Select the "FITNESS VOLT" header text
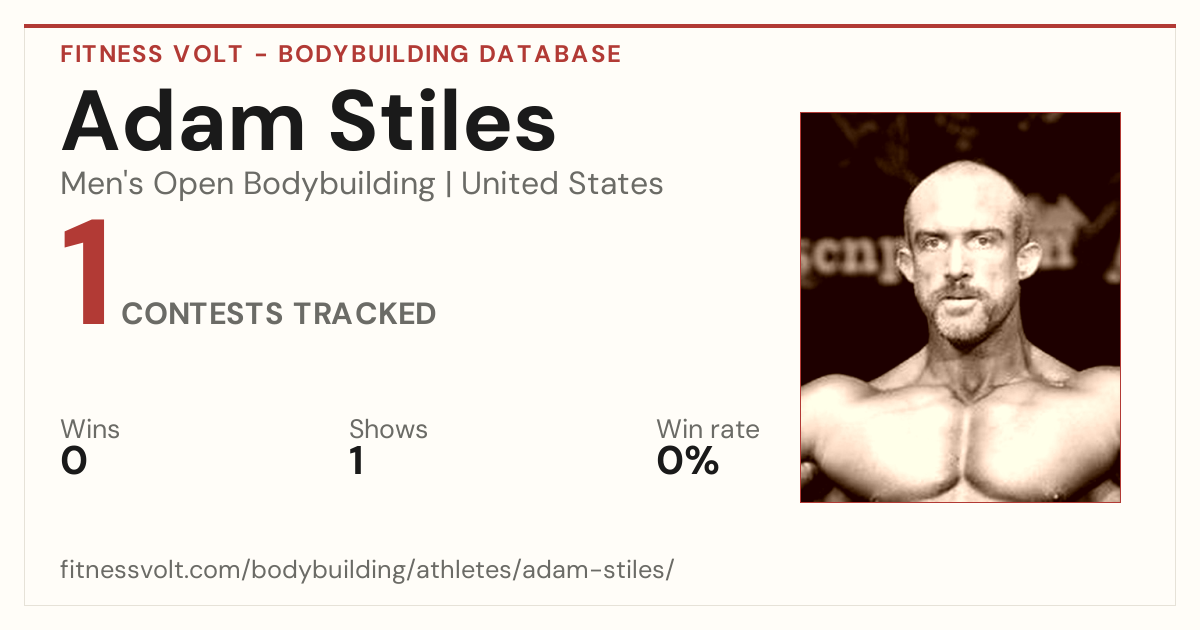1200x630 pixels. click(x=151, y=54)
